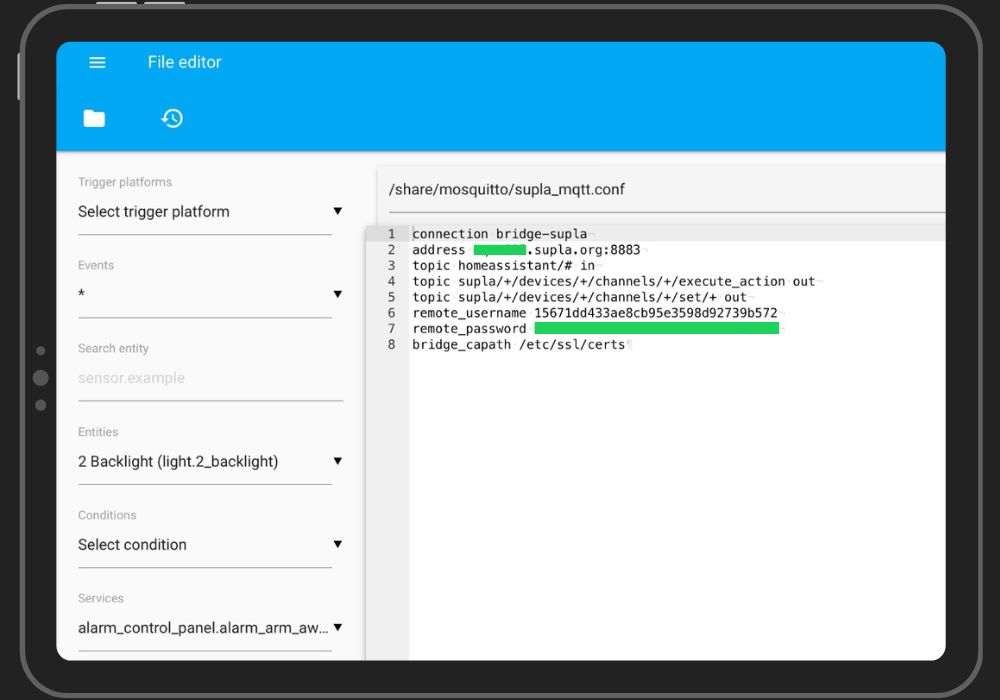Click the remote_username value on line 6
1000x700 pixels.
coord(658,312)
